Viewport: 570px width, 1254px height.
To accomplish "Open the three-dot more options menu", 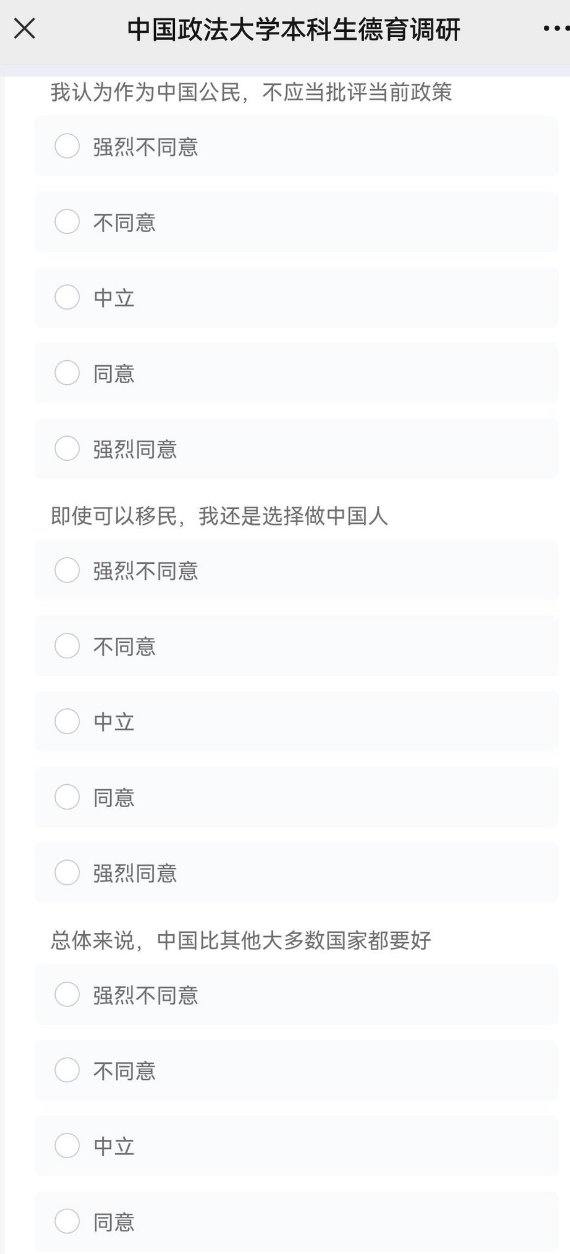I will [555, 29].
